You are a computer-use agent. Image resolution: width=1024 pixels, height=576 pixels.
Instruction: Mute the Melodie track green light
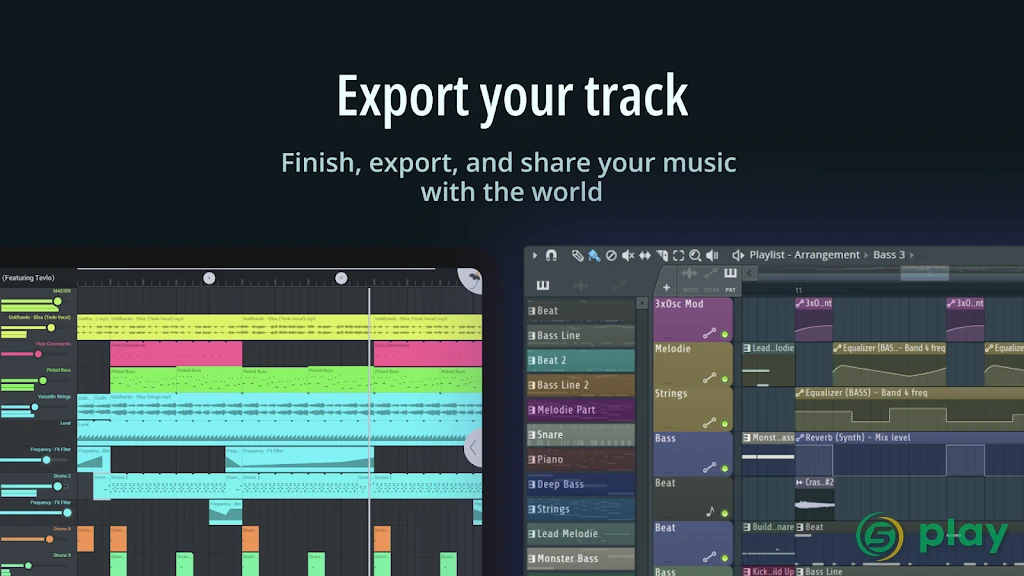tap(725, 379)
